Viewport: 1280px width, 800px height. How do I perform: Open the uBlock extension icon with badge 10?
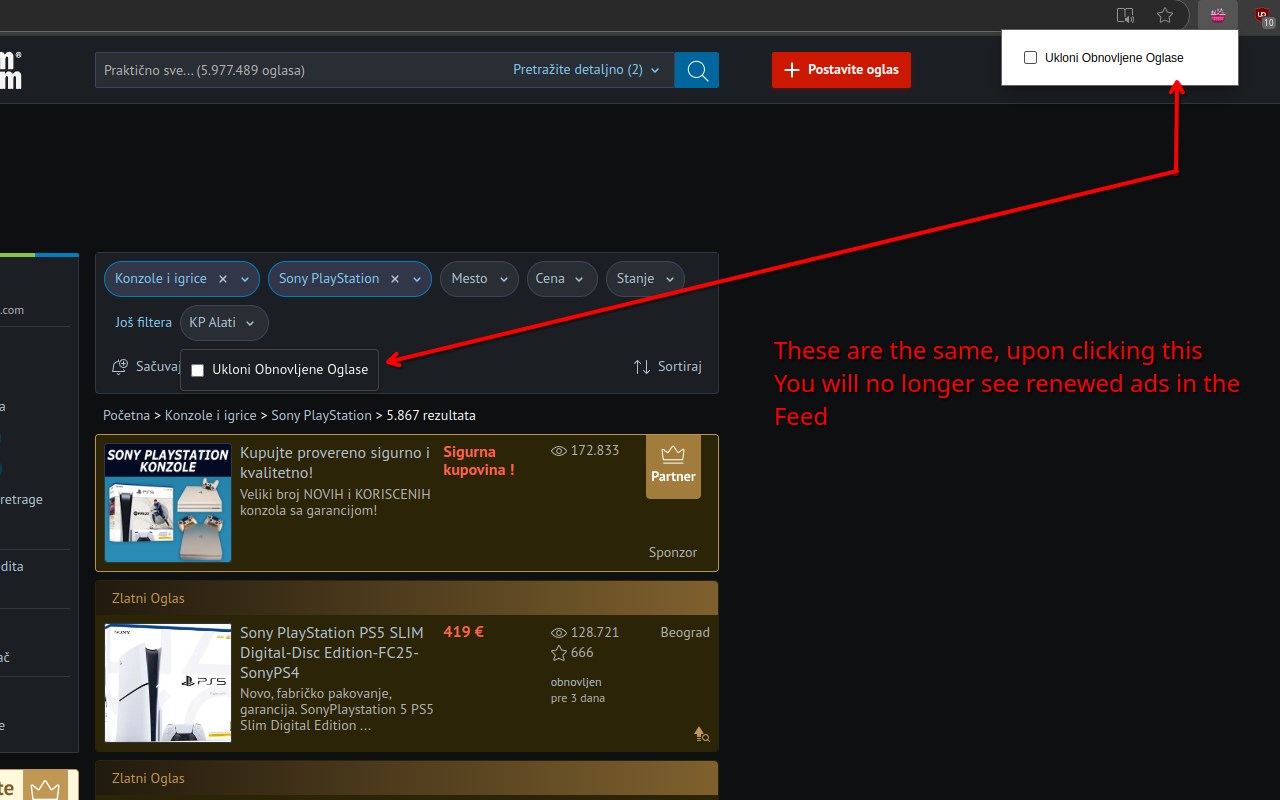click(x=1263, y=16)
